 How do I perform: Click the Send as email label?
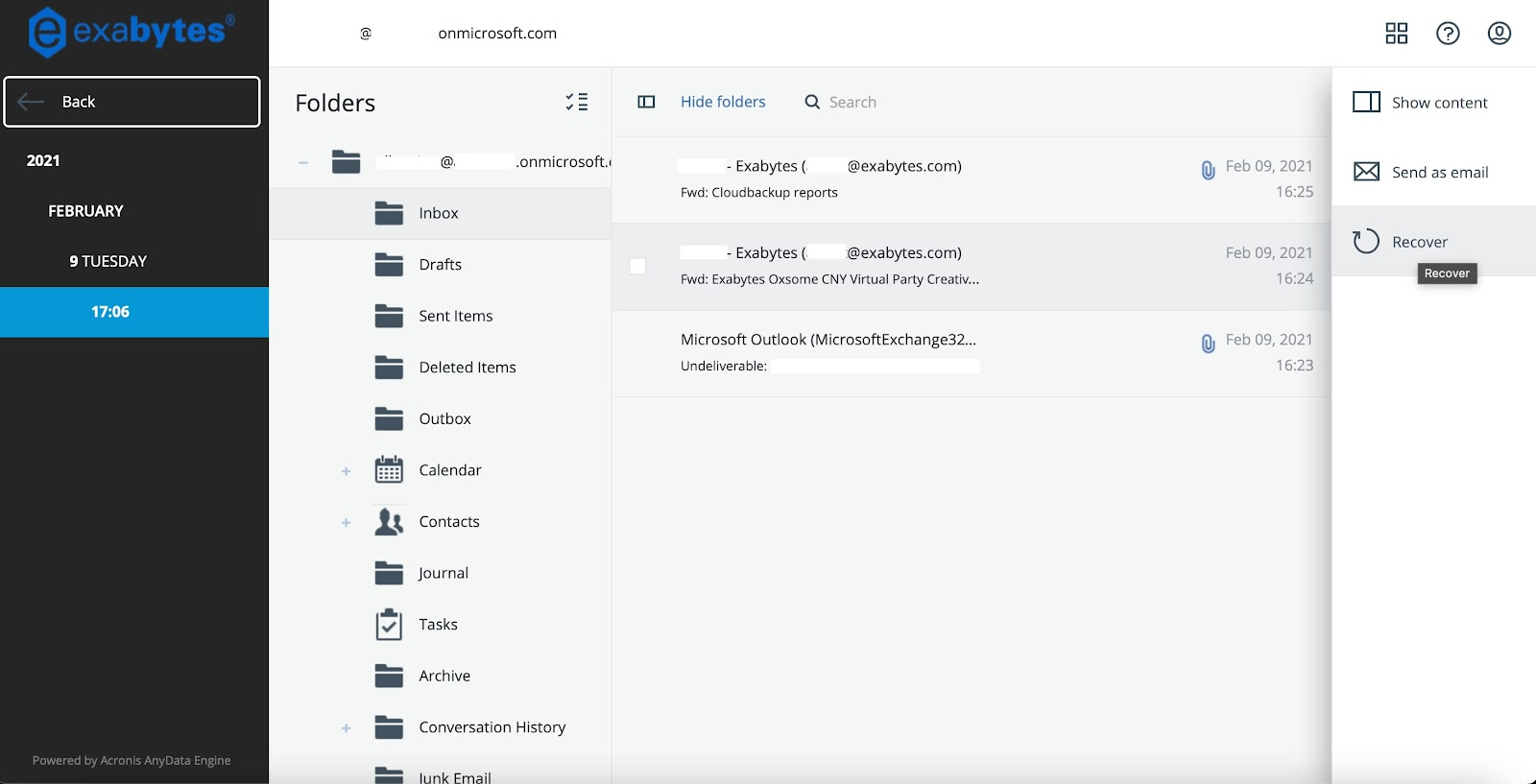point(1440,173)
